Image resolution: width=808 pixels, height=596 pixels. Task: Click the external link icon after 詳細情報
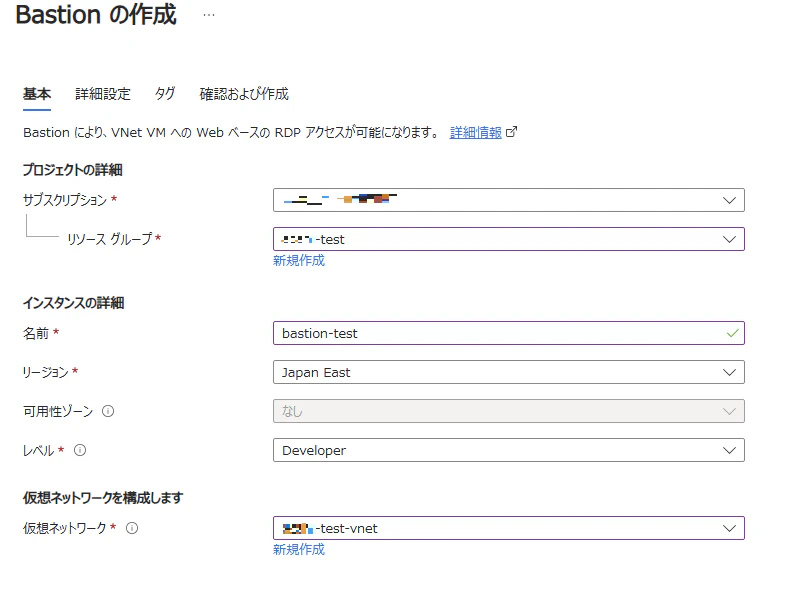(511, 132)
